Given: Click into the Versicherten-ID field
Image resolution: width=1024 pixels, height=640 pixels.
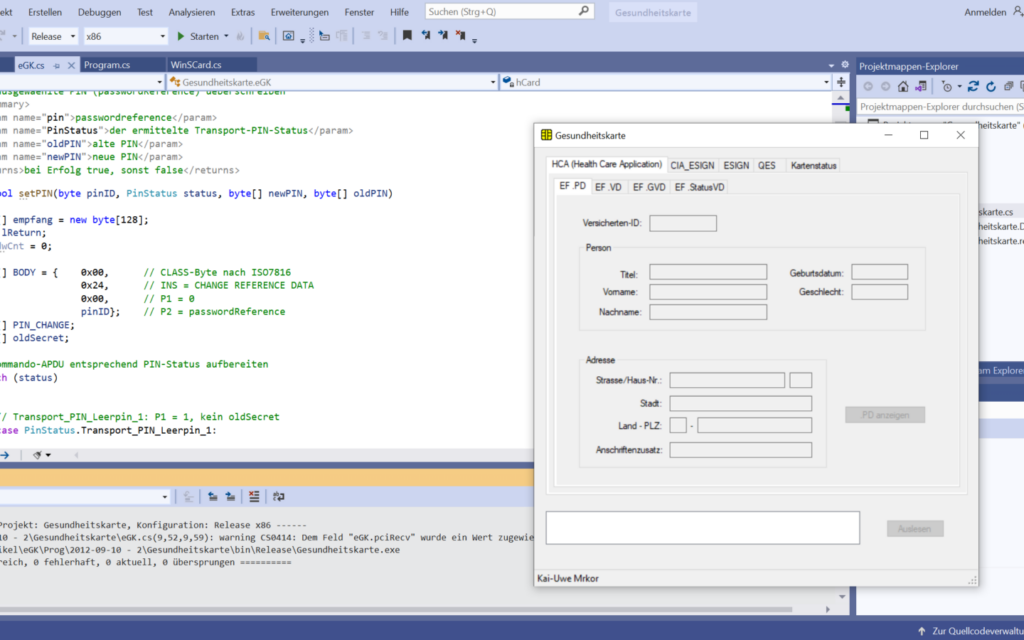Looking at the screenshot, I should pyautogui.click(x=683, y=223).
